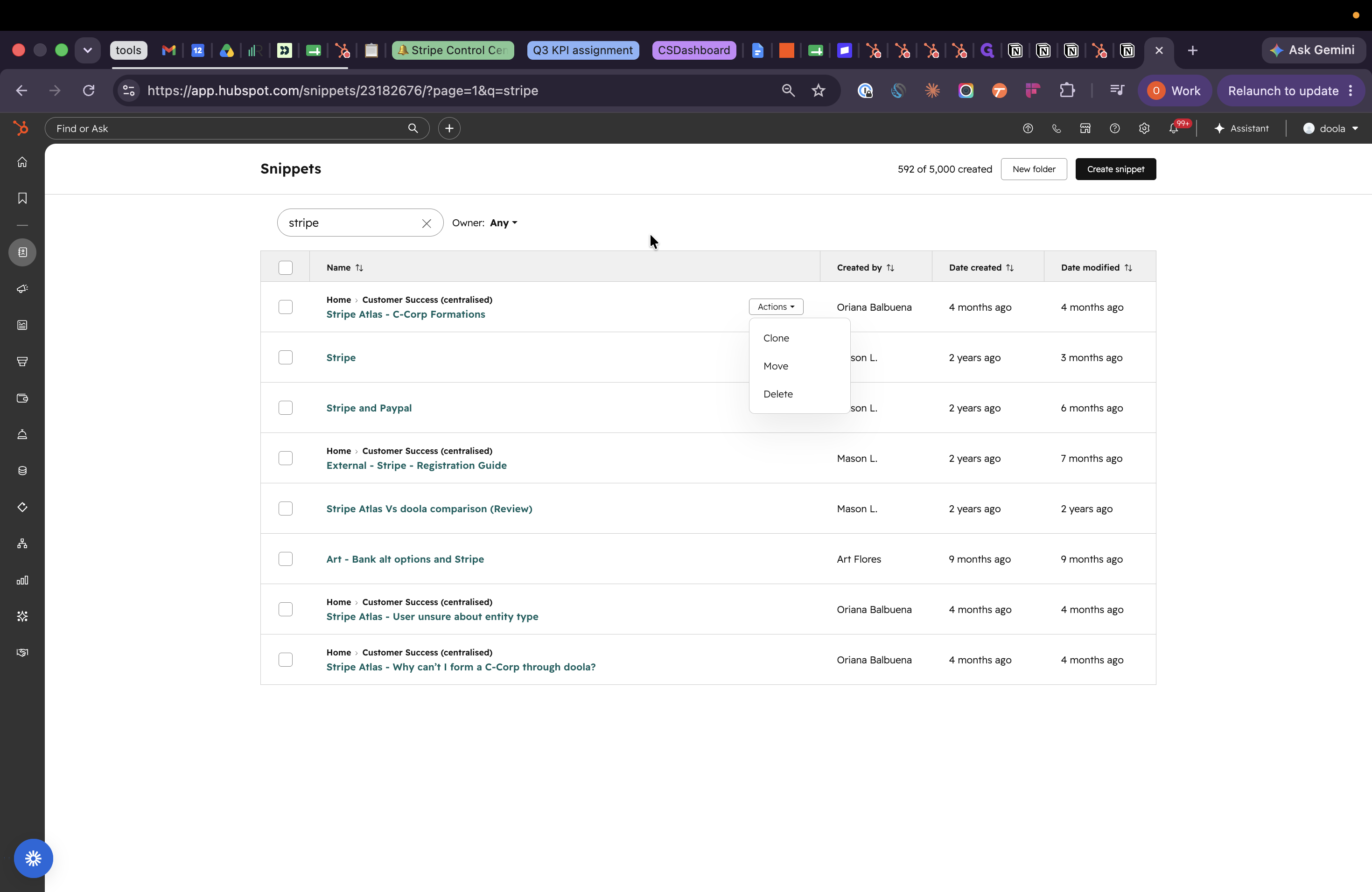Open the Bookmarks icon in the sidebar
Viewport: 1372px width, 892px height.
point(22,198)
